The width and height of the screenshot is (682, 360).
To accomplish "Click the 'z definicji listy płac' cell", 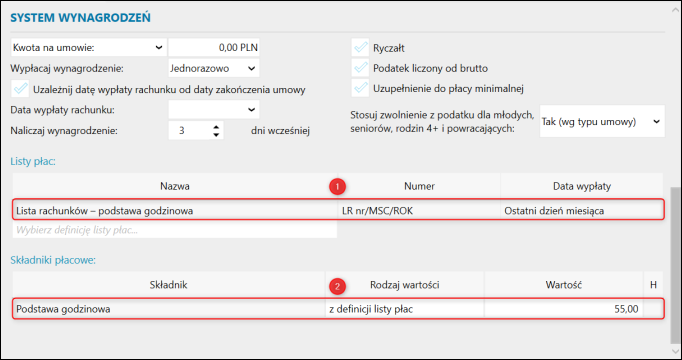I will (405, 310).
